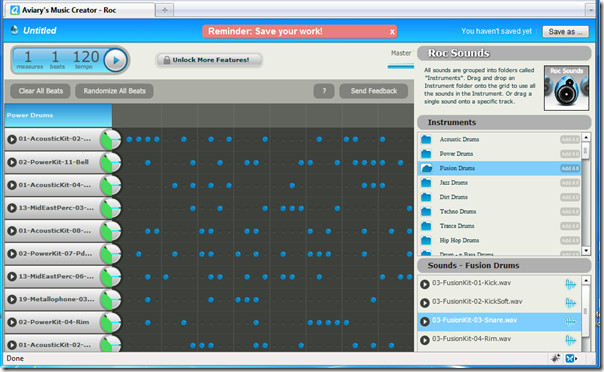Preview the 01-AcousticKit-08 track sound

pos(12,231)
